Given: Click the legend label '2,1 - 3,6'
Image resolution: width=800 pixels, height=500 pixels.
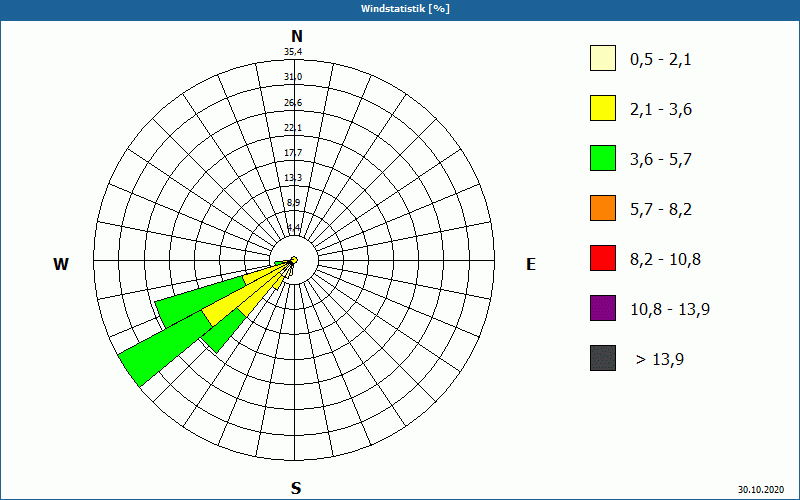Looking at the screenshot, I should 661,110.
